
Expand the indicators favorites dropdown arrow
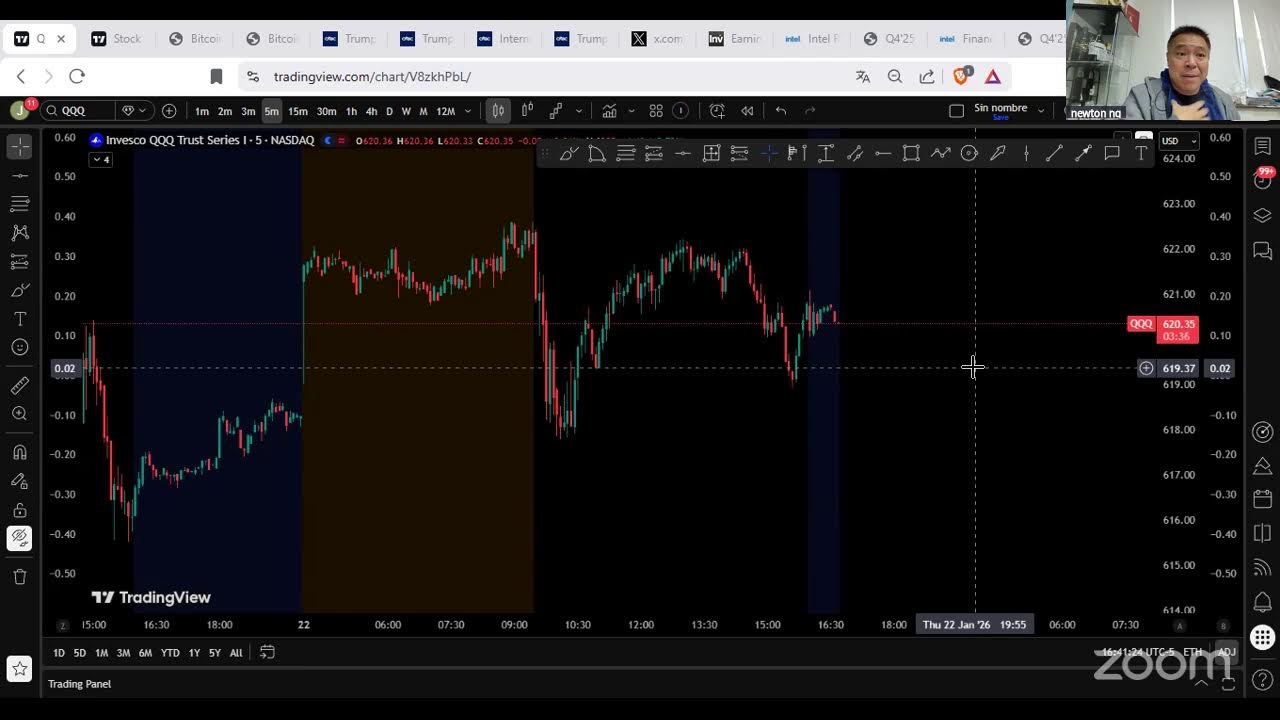pyautogui.click(x=631, y=111)
